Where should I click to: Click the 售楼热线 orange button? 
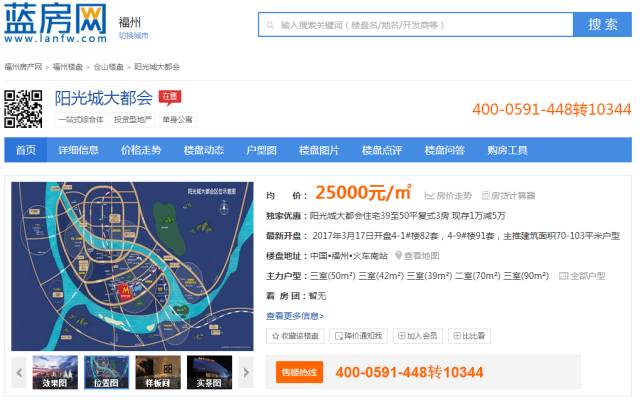[x=299, y=372]
